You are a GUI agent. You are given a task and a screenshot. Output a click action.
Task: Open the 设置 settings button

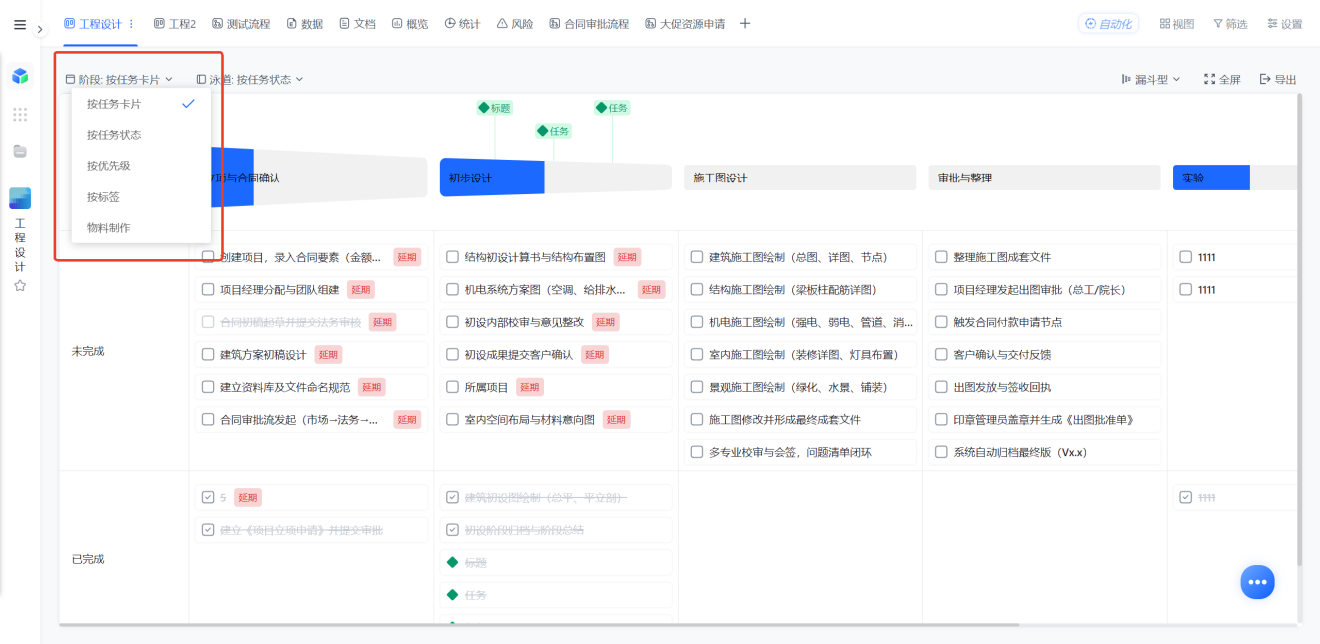coord(1284,23)
